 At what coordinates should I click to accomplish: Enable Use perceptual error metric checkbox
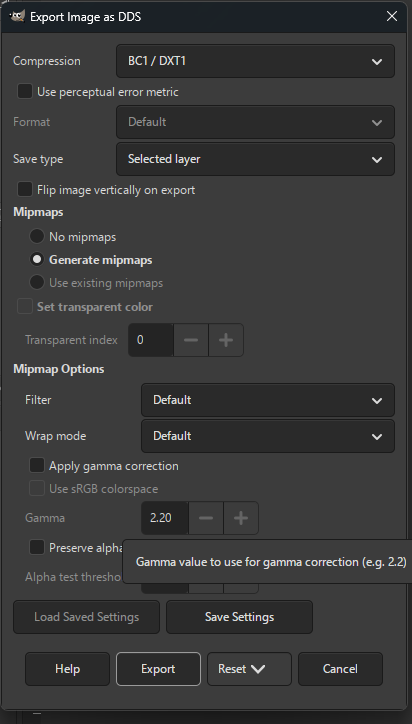(25, 91)
